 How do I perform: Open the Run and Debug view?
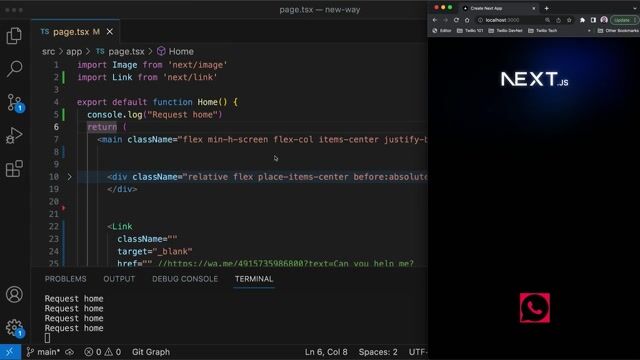coord(14,136)
